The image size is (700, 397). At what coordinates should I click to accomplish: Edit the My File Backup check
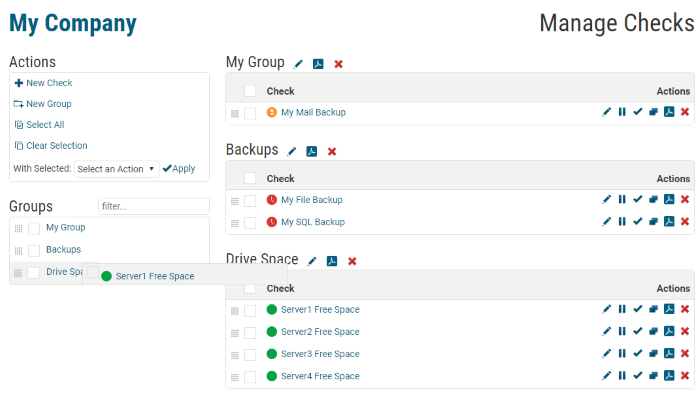[x=606, y=200]
